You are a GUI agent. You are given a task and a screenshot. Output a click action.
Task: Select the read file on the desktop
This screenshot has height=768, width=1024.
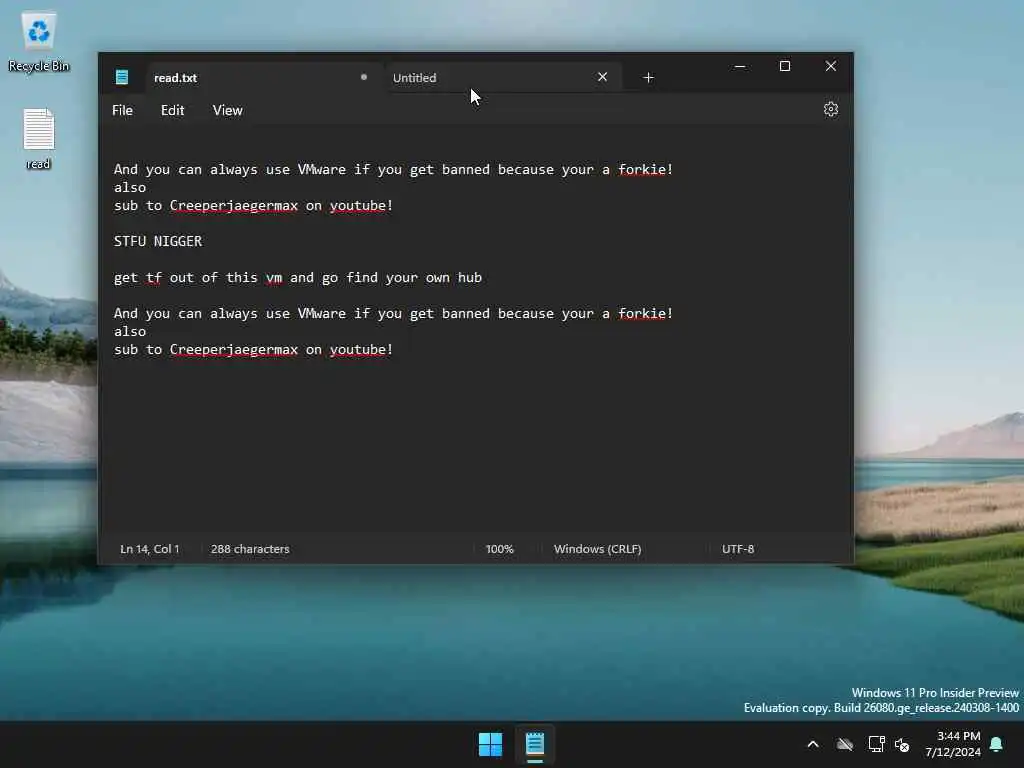click(39, 138)
